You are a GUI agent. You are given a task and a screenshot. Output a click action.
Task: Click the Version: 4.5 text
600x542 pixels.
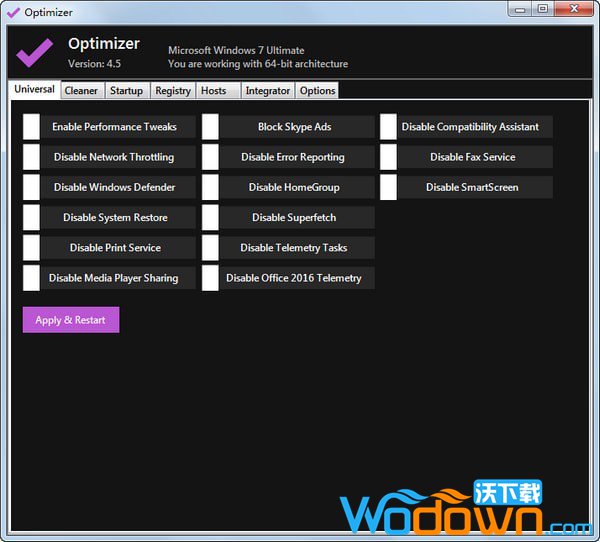click(x=95, y=64)
